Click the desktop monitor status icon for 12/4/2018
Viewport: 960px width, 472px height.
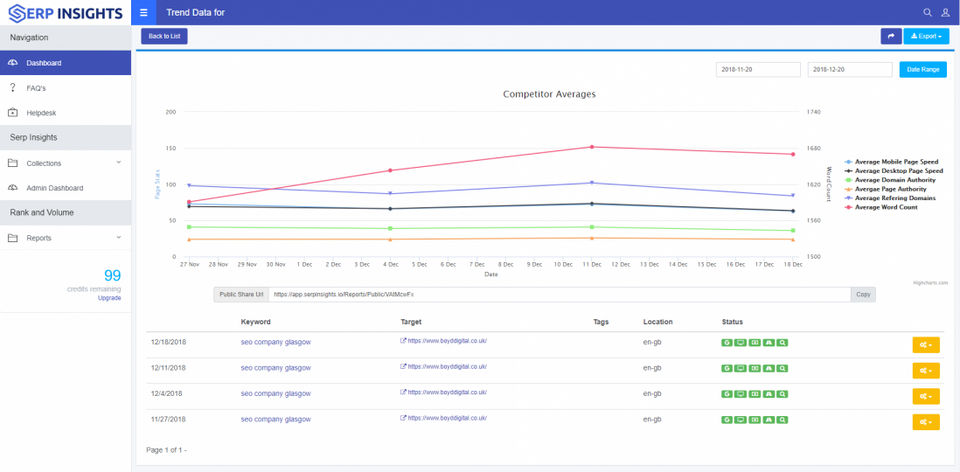[740, 394]
